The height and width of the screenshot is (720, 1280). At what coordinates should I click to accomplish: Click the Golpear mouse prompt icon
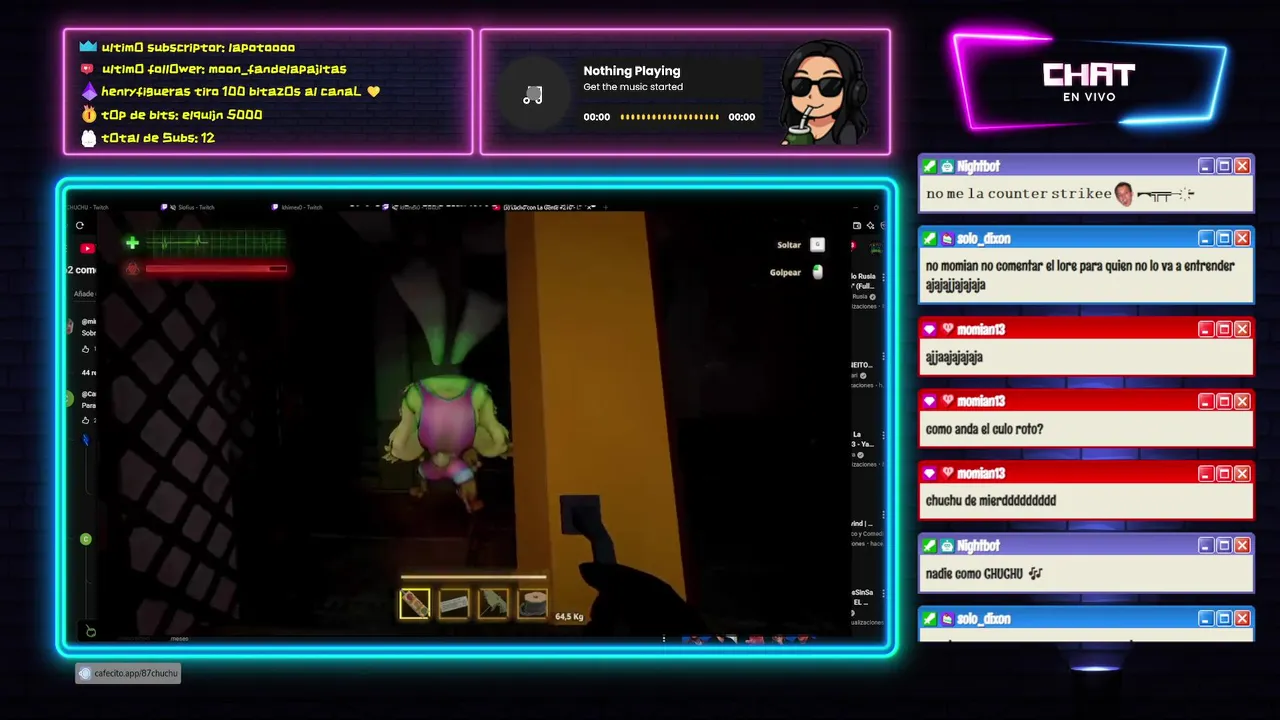[x=817, y=271]
